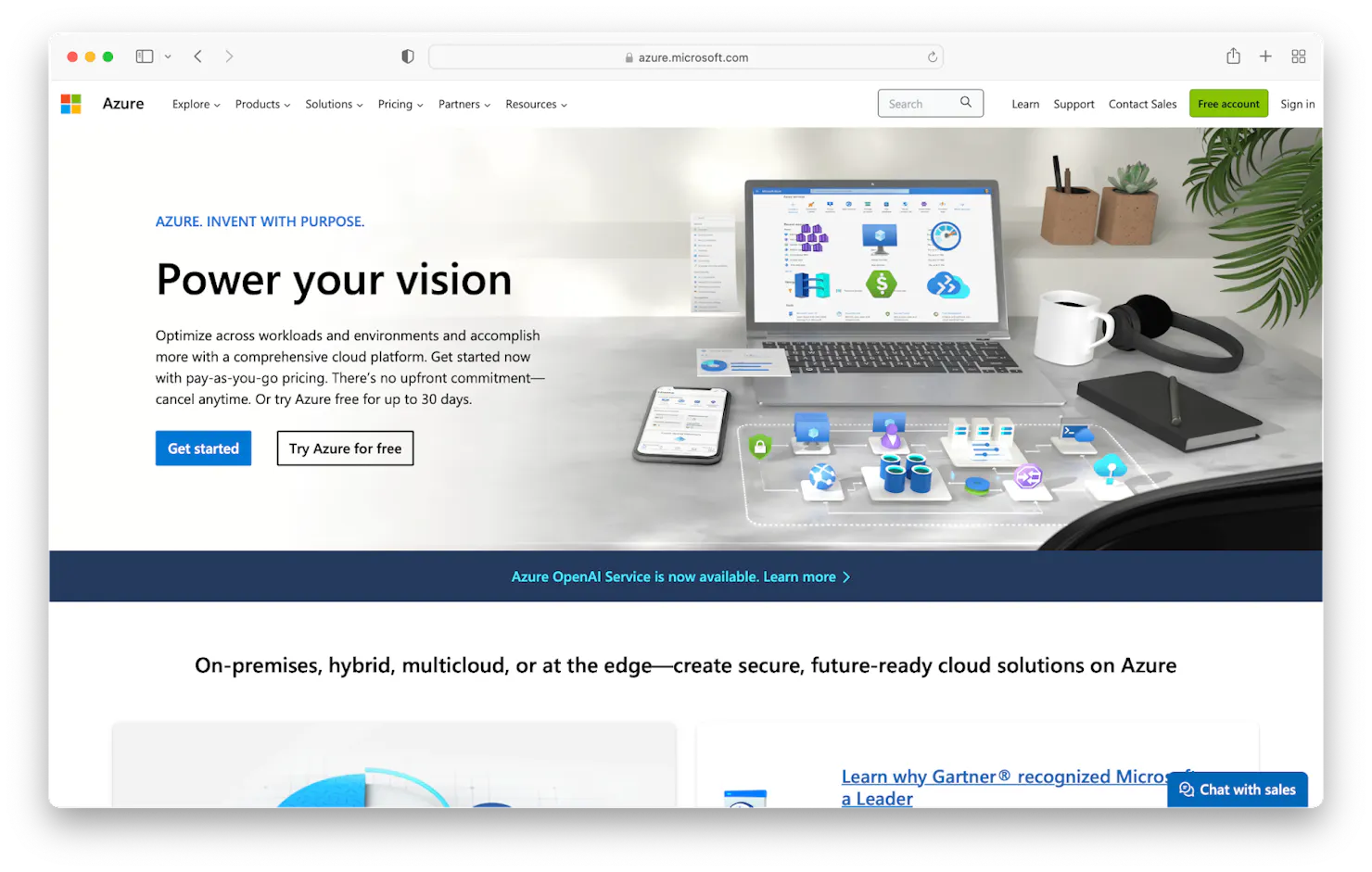Open the Azure OpenAI Service announcement link
The height and width of the screenshot is (872, 1372).
[680, 577]
